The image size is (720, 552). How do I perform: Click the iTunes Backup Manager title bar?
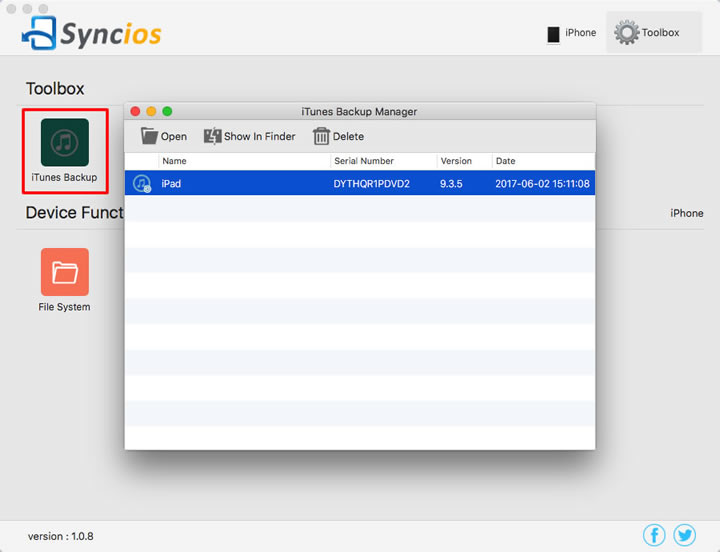(359, 112)
